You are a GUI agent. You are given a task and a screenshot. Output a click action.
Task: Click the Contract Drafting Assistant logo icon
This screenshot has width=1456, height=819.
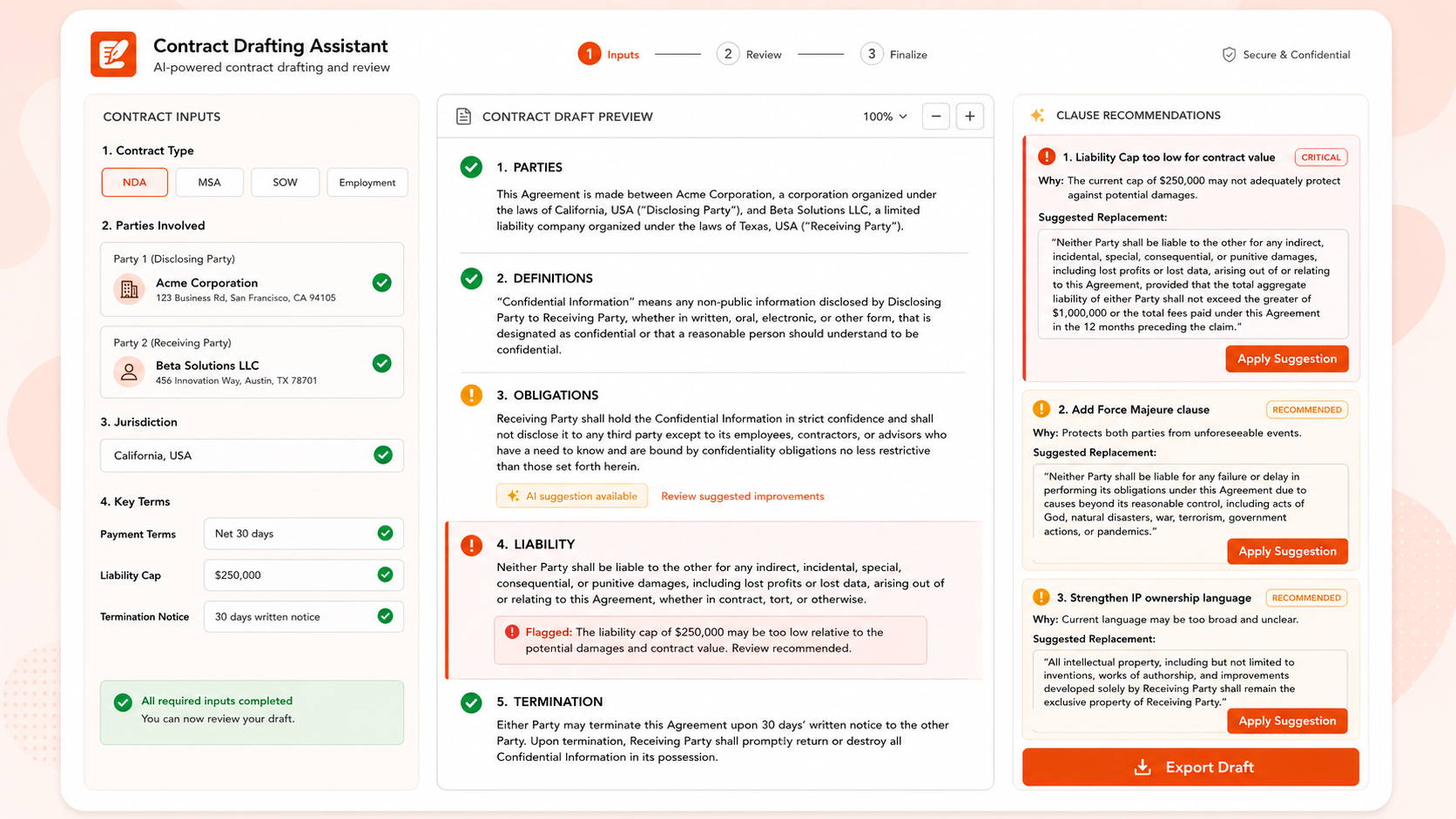[113, 54]
